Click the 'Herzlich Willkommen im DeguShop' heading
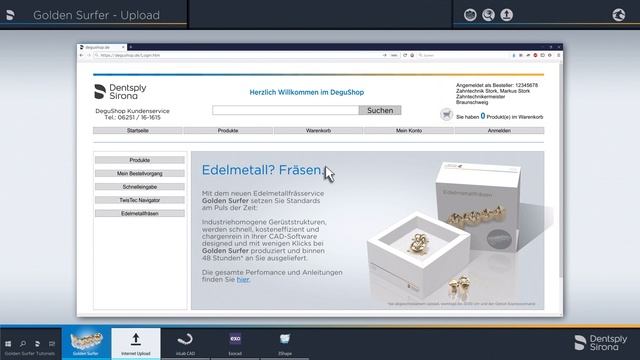 coord(307,92)
